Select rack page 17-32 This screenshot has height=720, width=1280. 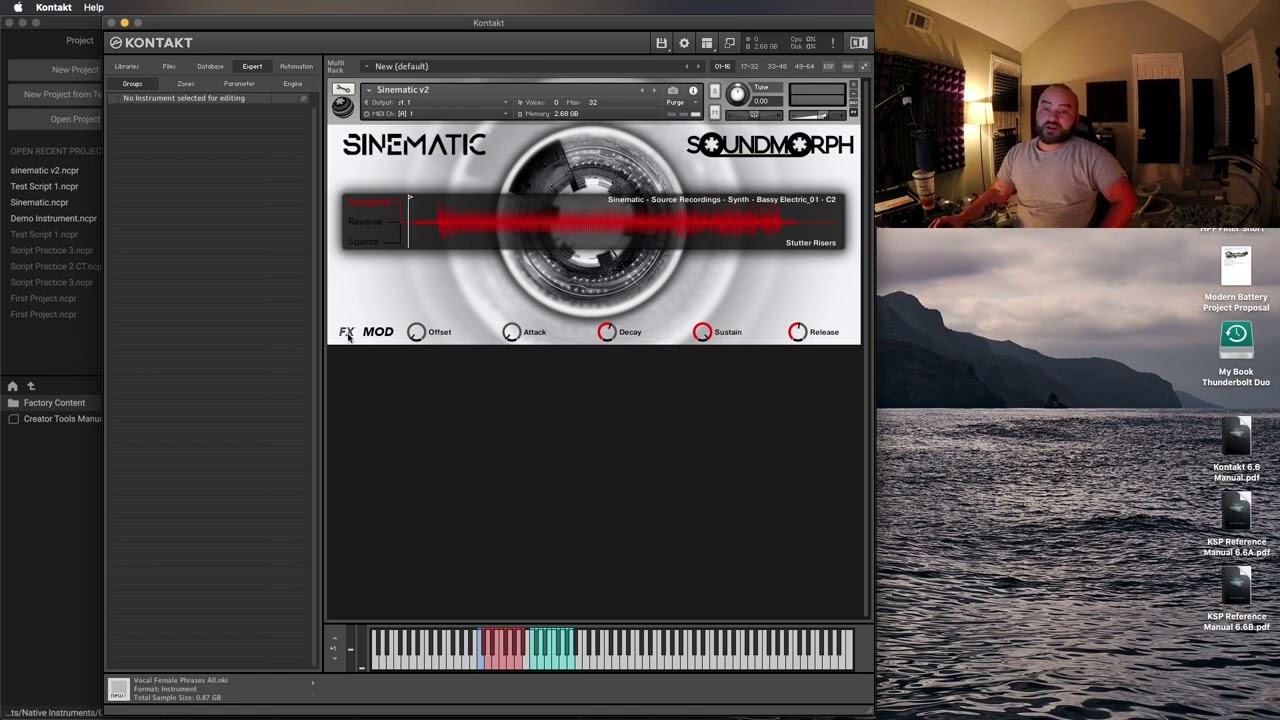[x=749, y=66]
